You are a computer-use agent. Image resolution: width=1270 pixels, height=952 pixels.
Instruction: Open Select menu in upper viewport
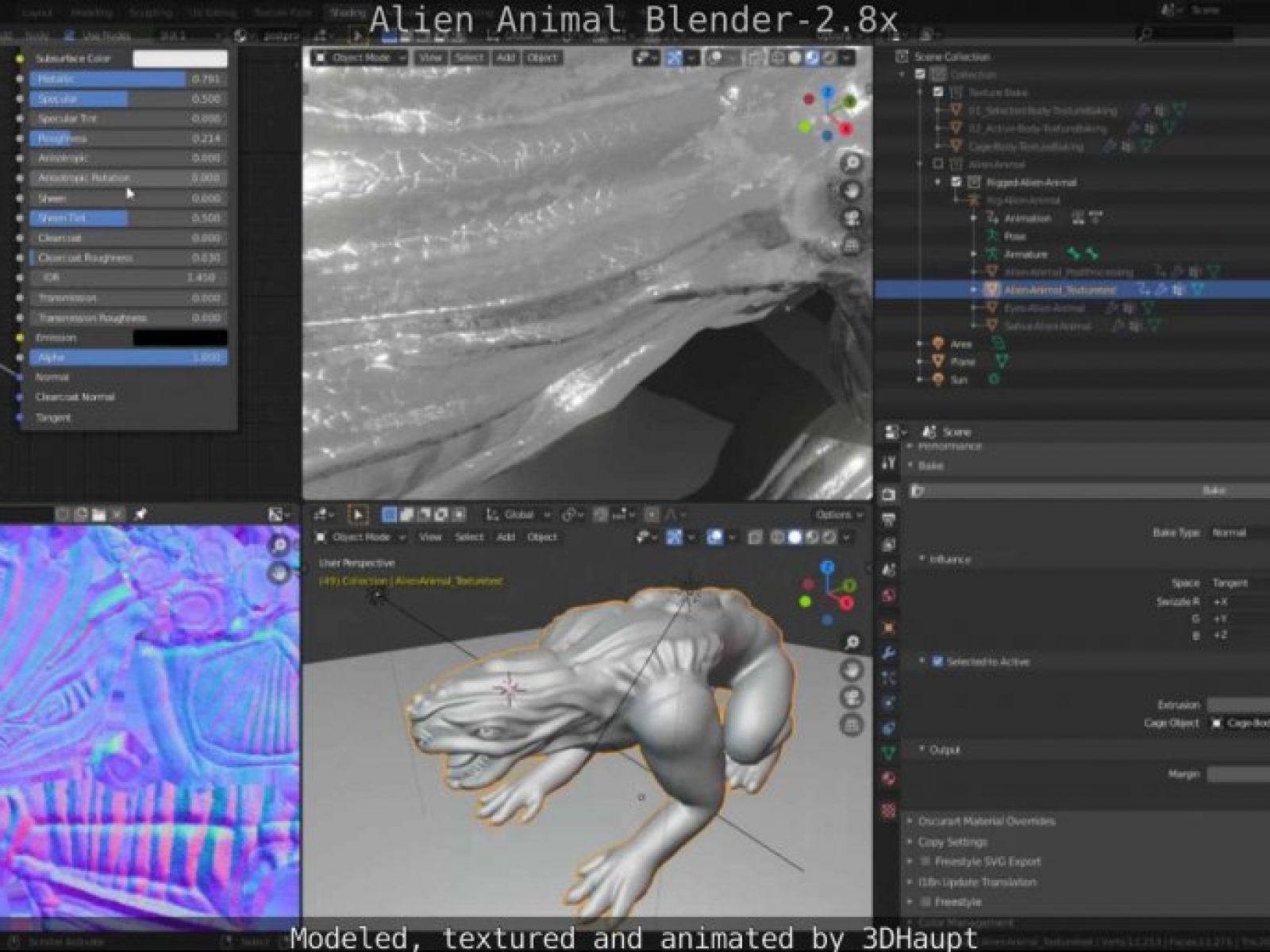click(x=469, y=57)
